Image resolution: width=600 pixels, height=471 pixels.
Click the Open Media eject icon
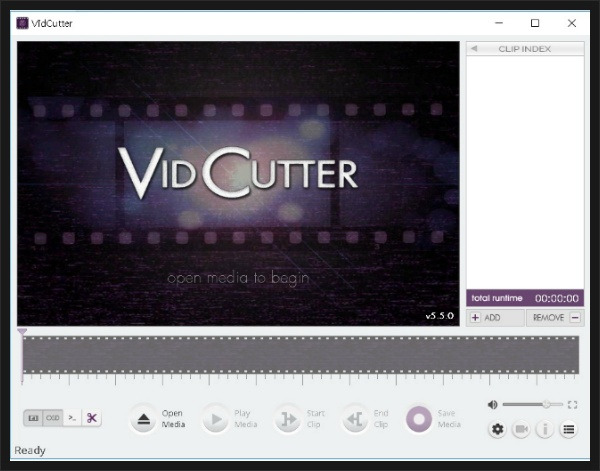click(x=143, y=419)
